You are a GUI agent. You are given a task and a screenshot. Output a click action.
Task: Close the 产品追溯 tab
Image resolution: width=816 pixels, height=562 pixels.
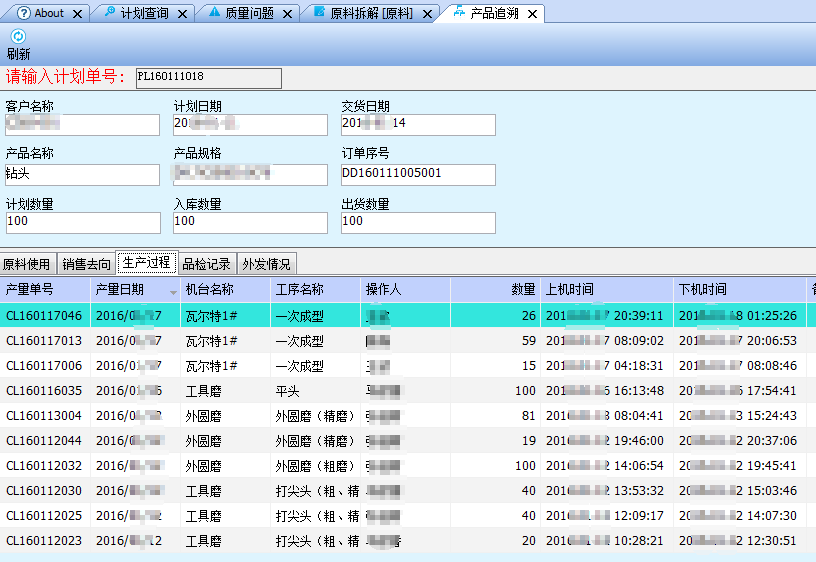click(531, 14)
